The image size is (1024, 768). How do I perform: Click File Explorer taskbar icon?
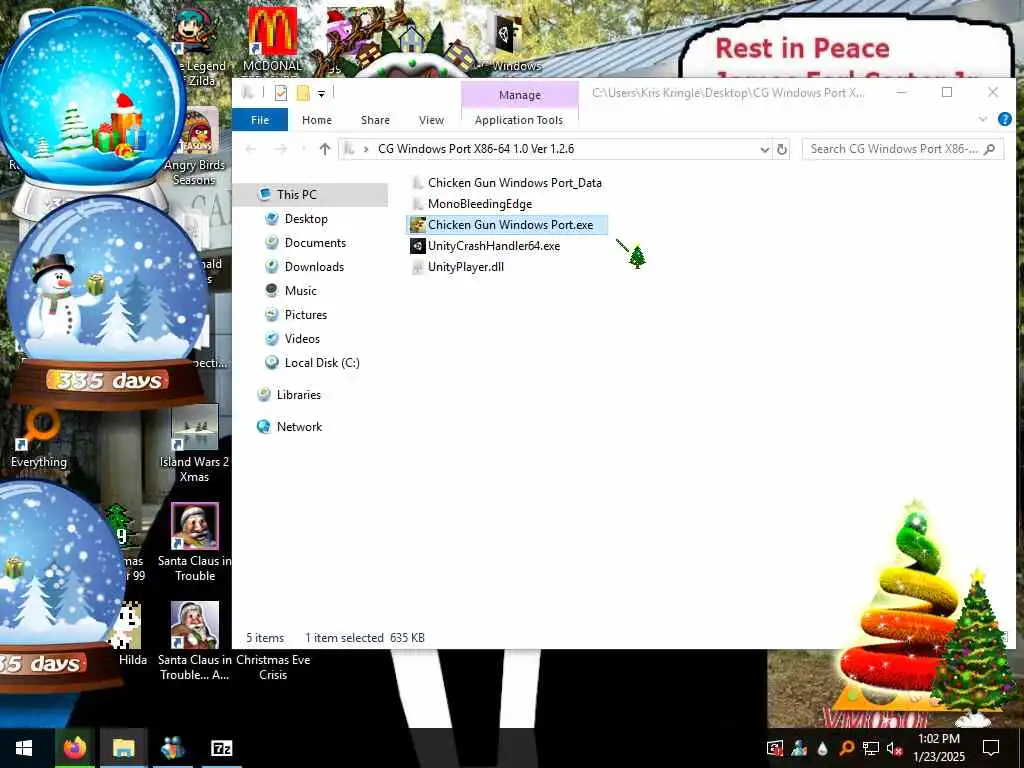pos(123,748)
